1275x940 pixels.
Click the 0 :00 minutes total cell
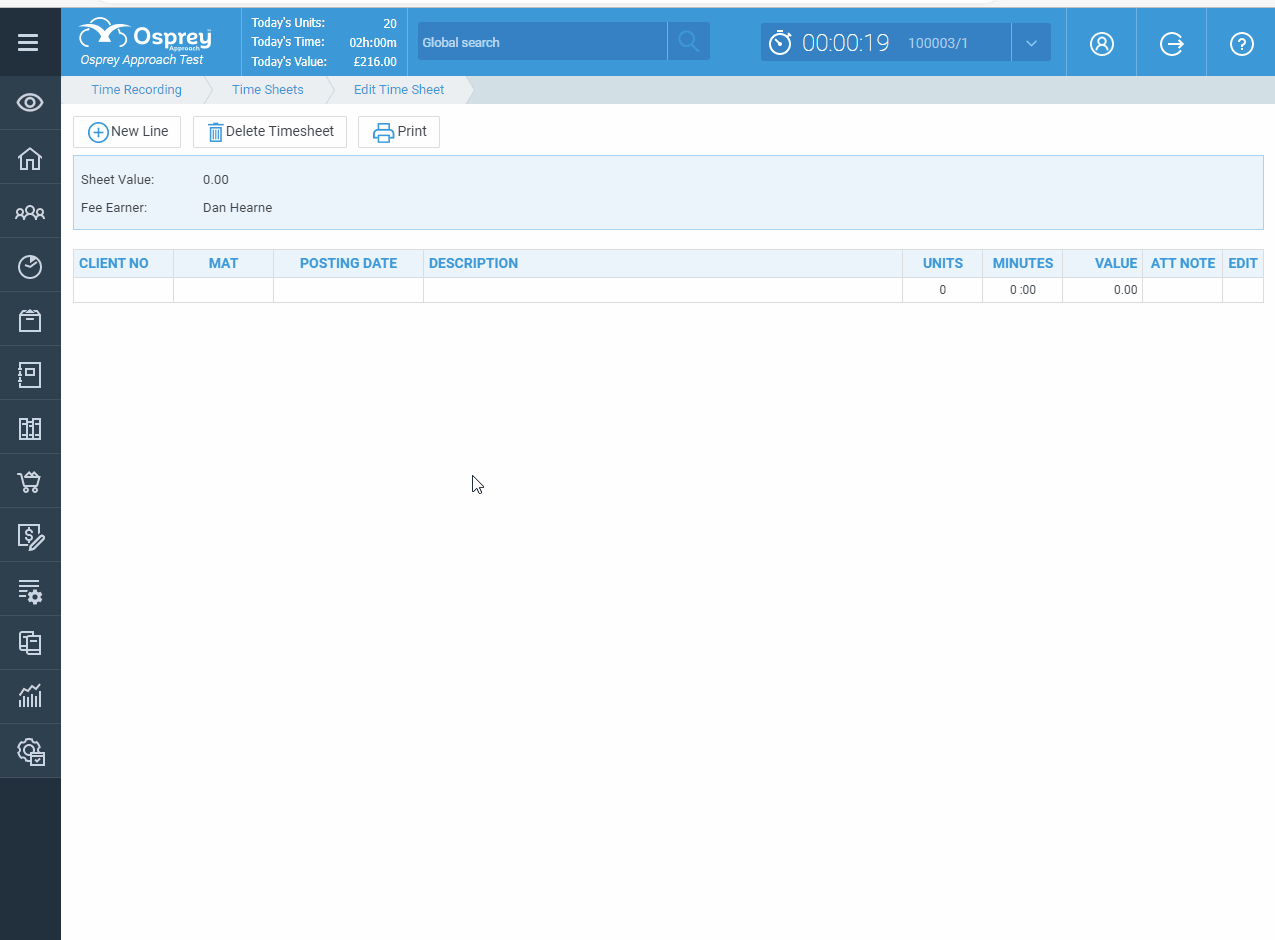pos(1023,290)
